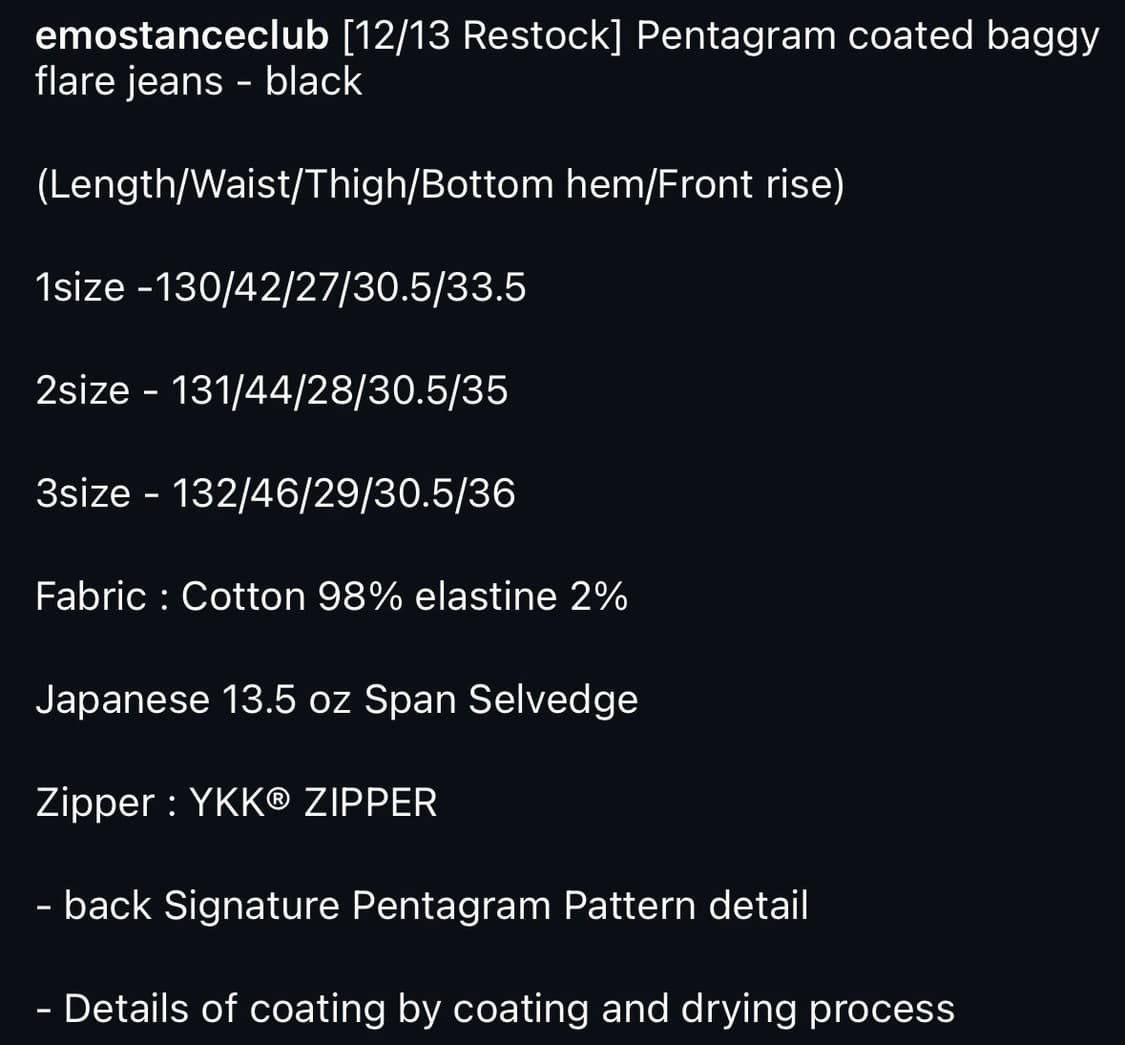Screen dimensions: 1125x1045
Task: Click the "flare jeans - black" line
Action: [198, 81]
